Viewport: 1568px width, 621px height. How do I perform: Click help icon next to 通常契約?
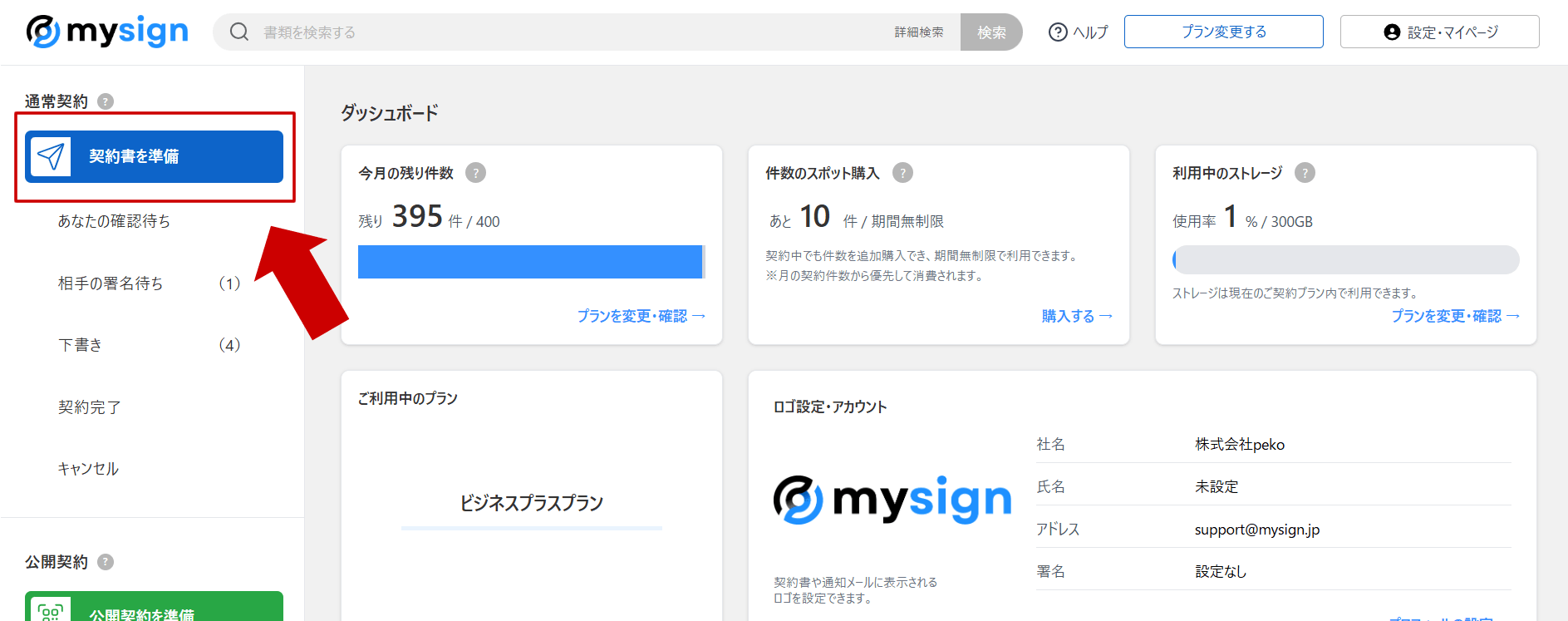click(106, 101)
